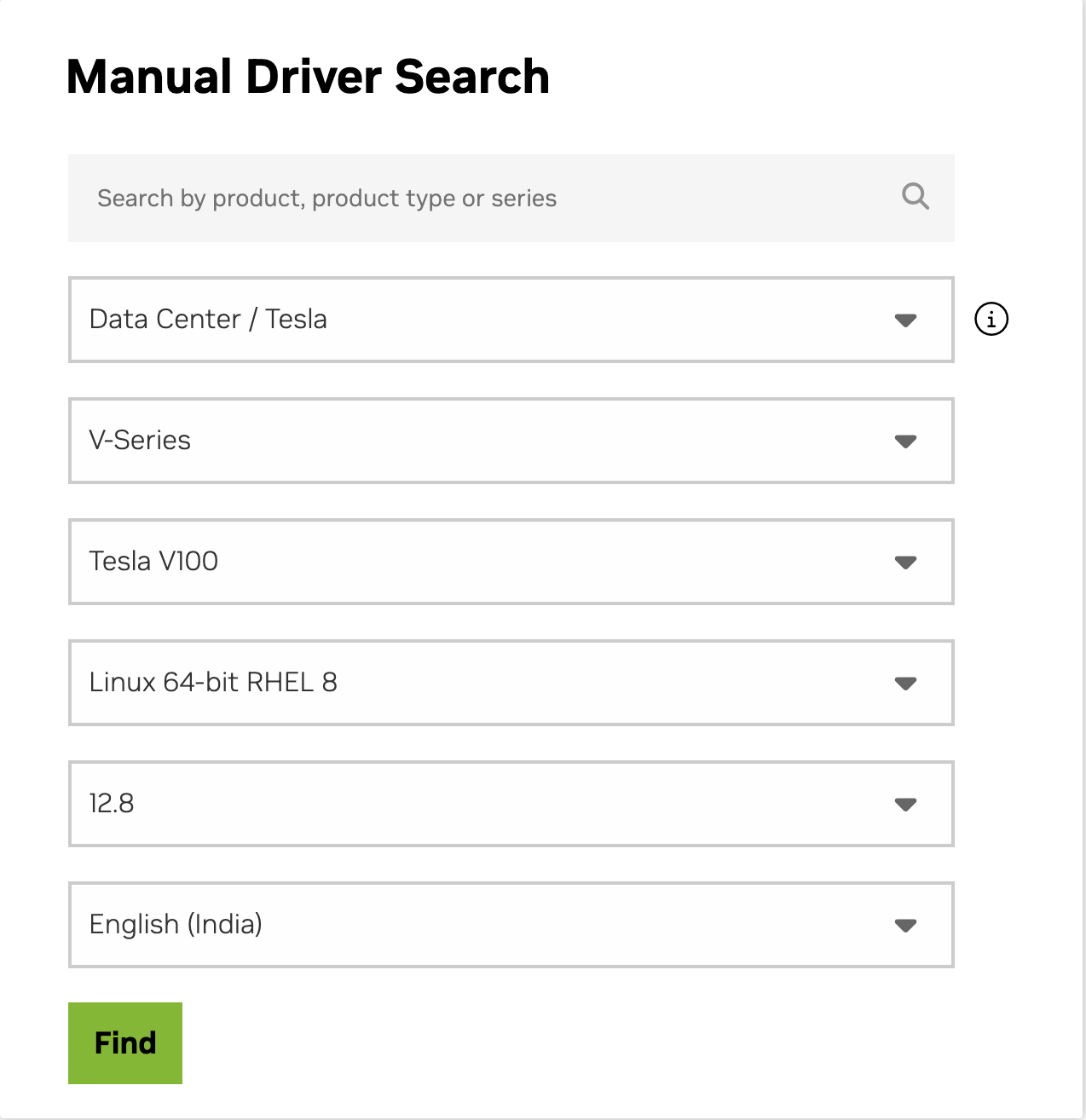Open the 12.8 version dropdown

click(510, 804)
